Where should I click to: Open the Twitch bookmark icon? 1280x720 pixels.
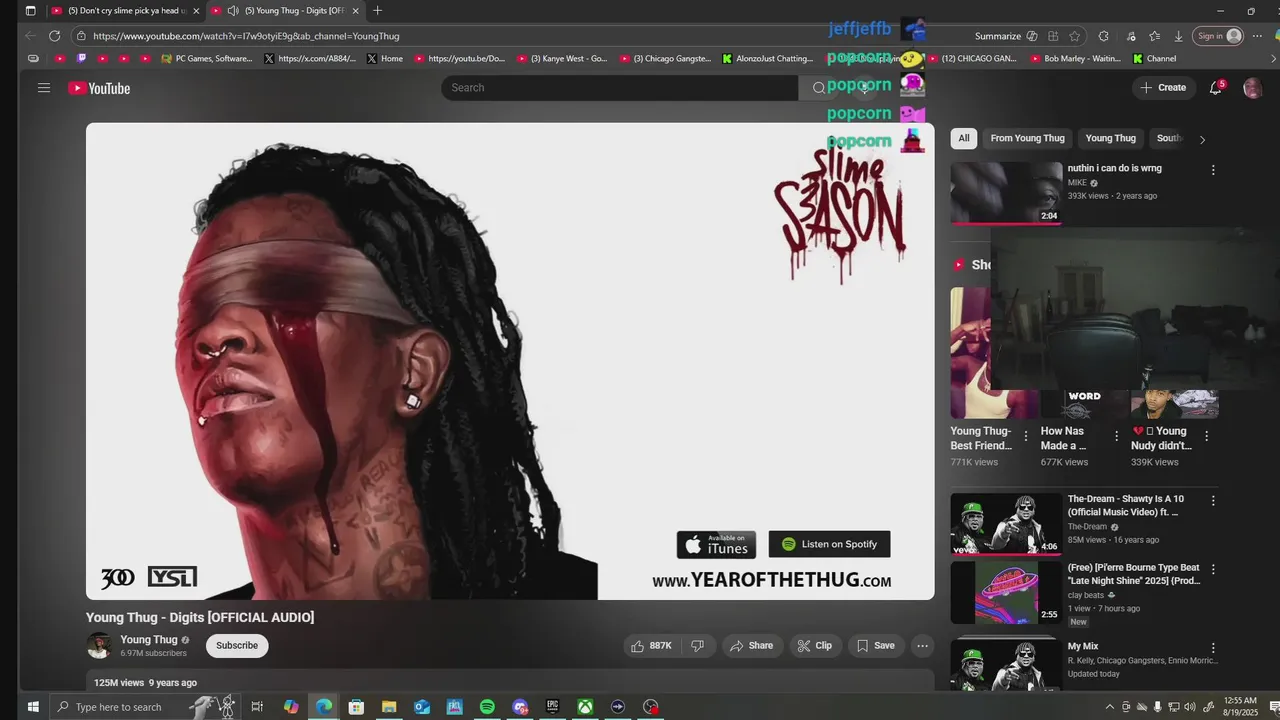pyautogui.click(x=82, y=59)
